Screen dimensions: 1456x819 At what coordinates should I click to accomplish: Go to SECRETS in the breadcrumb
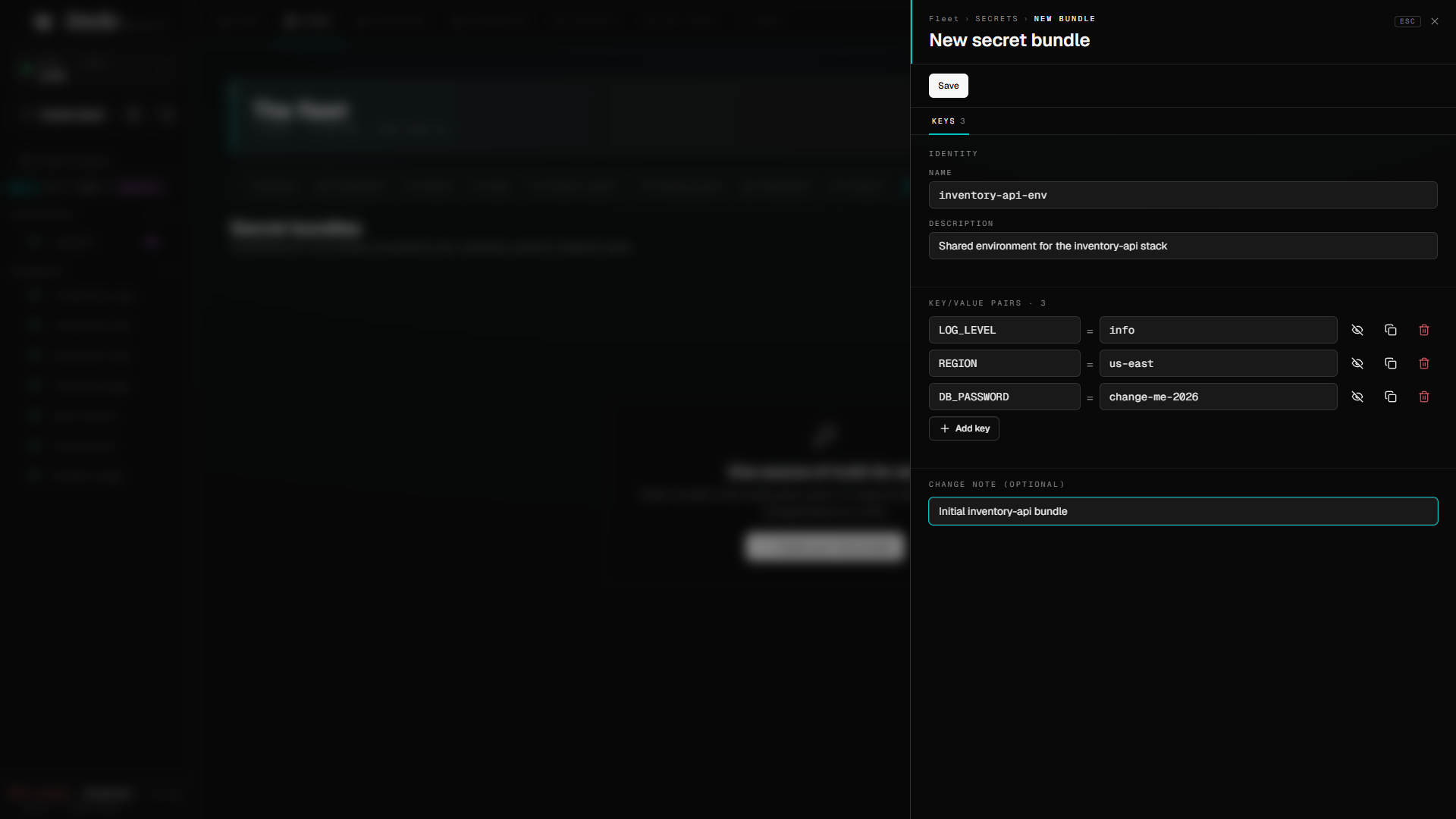click(x=996, y=19)
